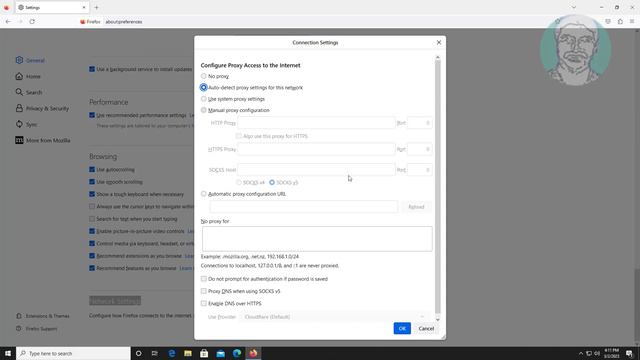Click the dialog scrollbar down arrow
640x360 pixels.
point(438,320)
